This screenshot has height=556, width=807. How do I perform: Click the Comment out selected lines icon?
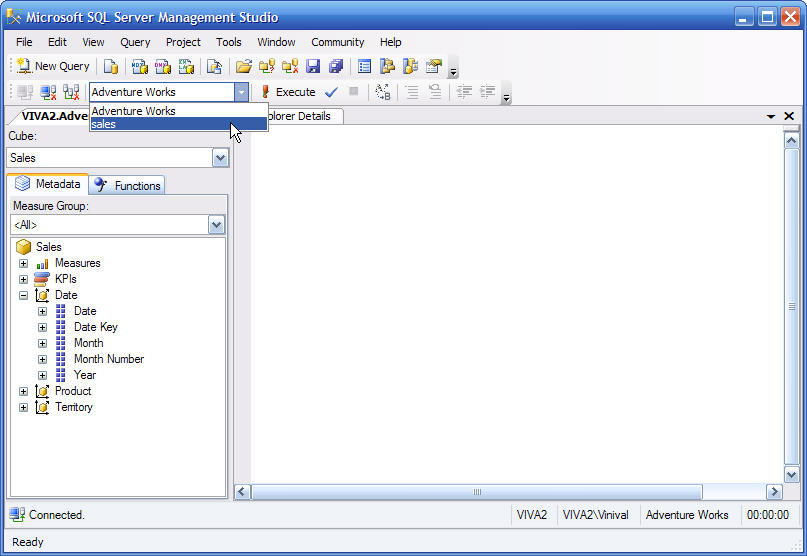(412, 92)
